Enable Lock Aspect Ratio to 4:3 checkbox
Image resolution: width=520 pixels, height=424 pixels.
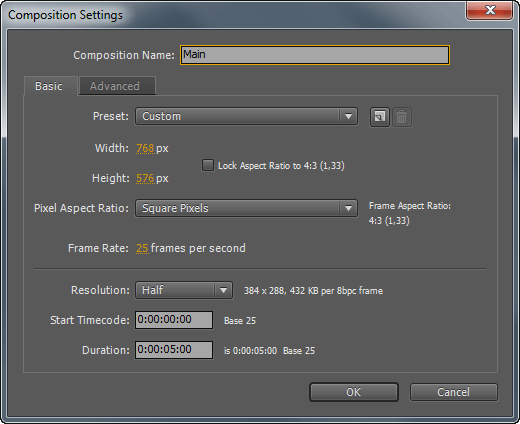[208, 165]
